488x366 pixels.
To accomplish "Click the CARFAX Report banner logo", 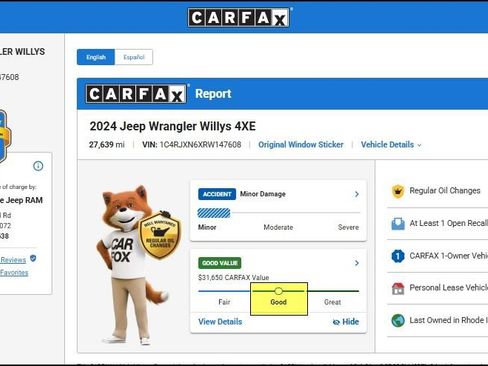I will [136, 94].
